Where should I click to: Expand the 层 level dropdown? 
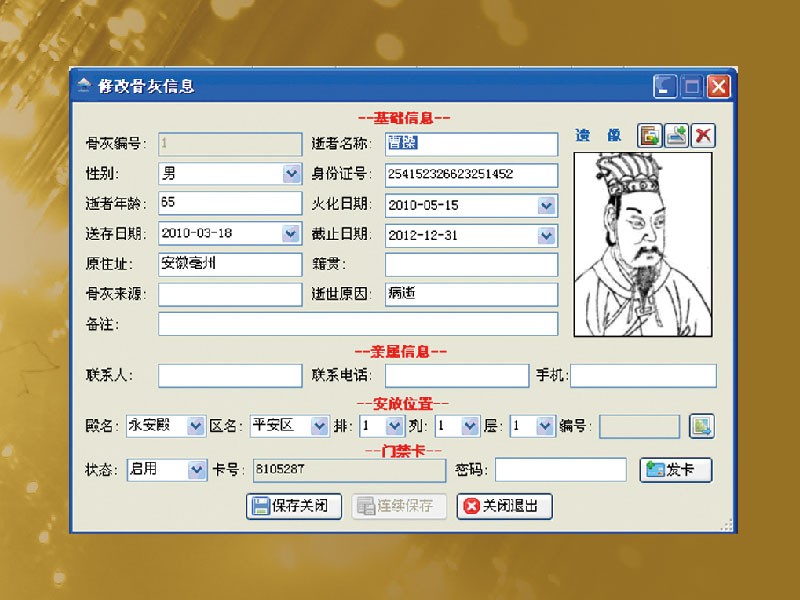click(545, 426)
